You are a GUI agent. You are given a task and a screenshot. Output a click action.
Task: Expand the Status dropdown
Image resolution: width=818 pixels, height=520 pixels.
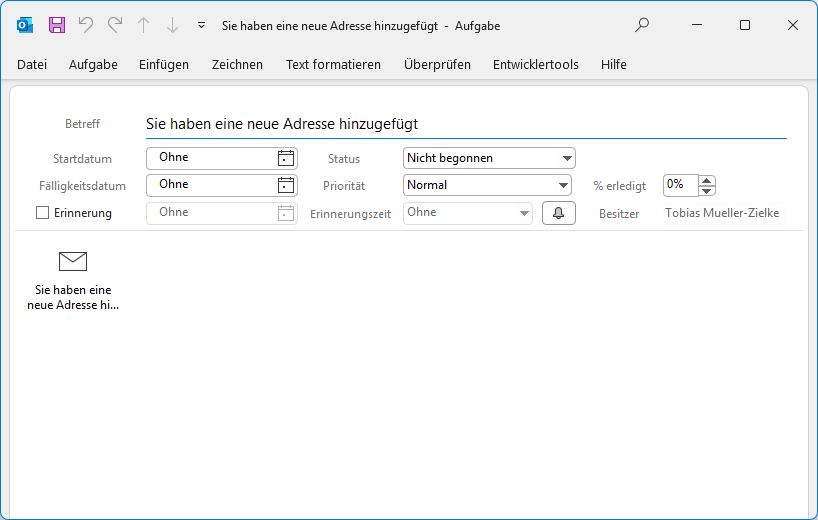coord(567,158)
